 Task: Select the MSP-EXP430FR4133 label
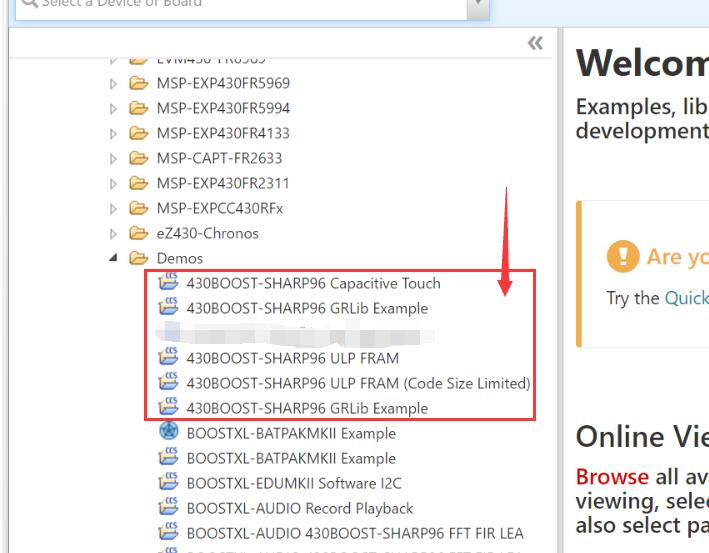[223, 133]
